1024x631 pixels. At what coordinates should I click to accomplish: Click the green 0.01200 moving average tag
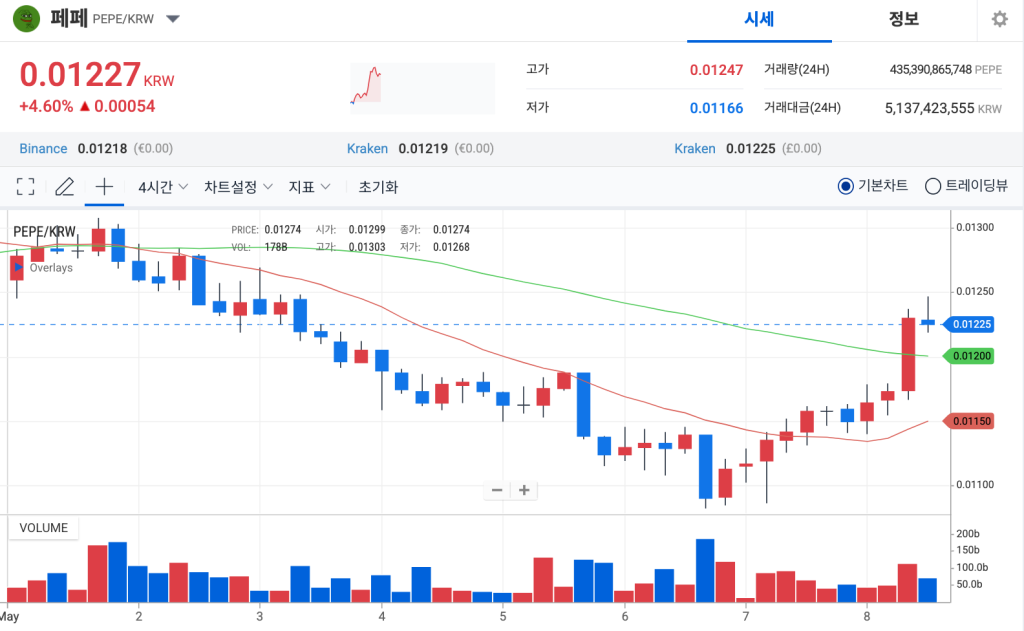[x=968, y=356]
